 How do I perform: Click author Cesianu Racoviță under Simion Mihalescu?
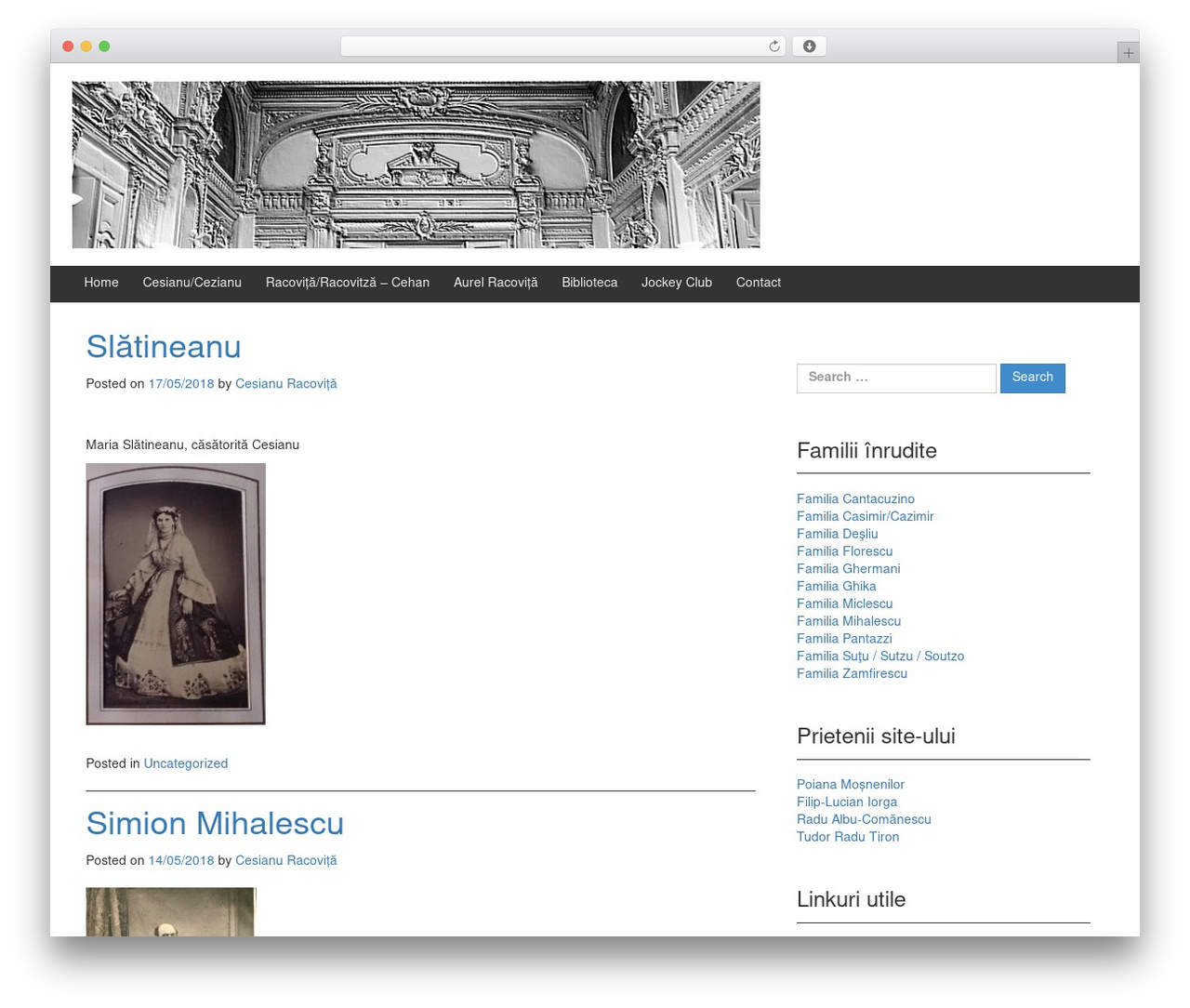click(286, 862)
